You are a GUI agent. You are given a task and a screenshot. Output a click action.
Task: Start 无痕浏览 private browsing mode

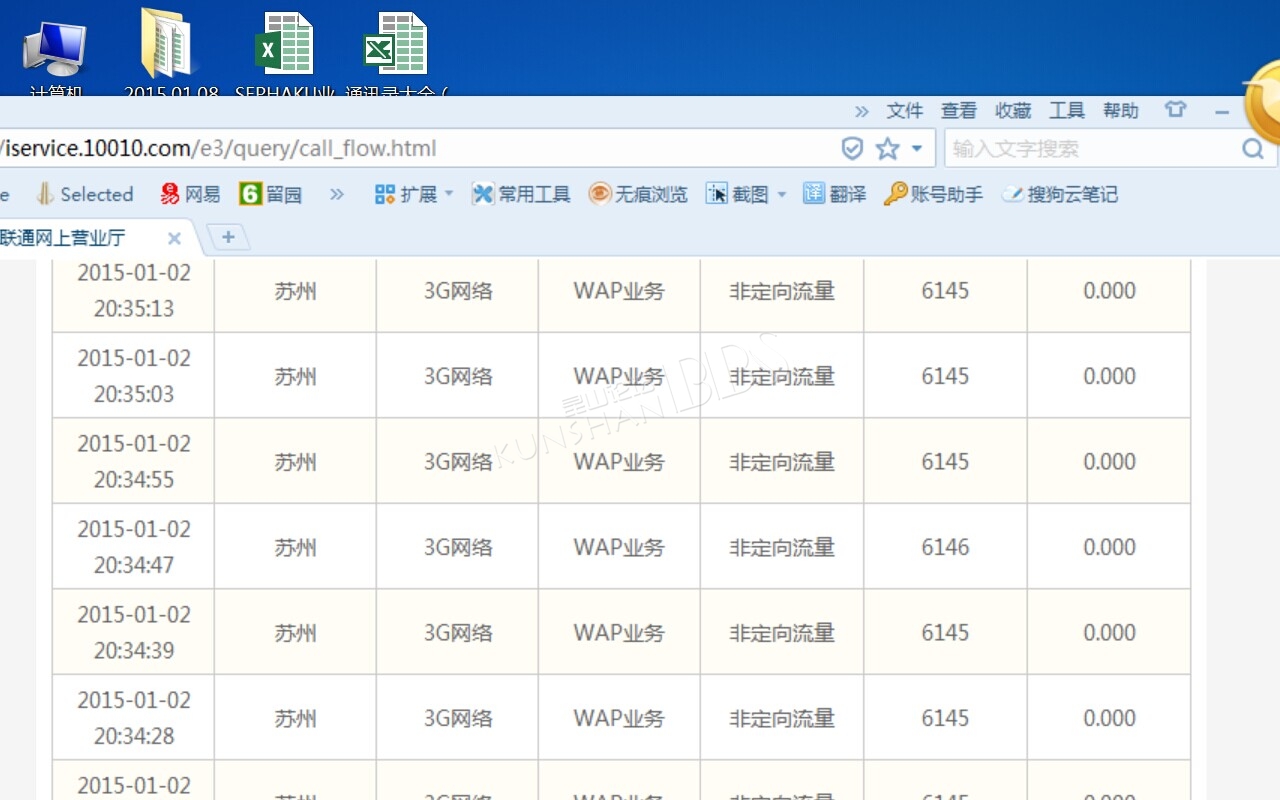tap(638, 194)
